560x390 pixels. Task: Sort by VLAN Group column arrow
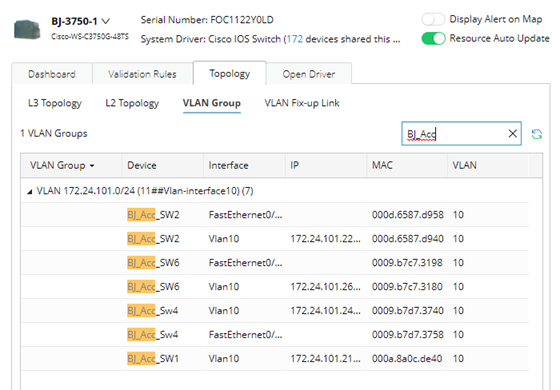[92, 166]
